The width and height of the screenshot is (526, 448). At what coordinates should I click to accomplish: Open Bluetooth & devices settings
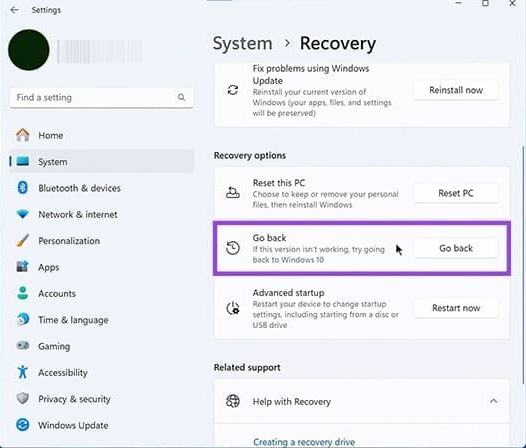[x=102, y=188]
